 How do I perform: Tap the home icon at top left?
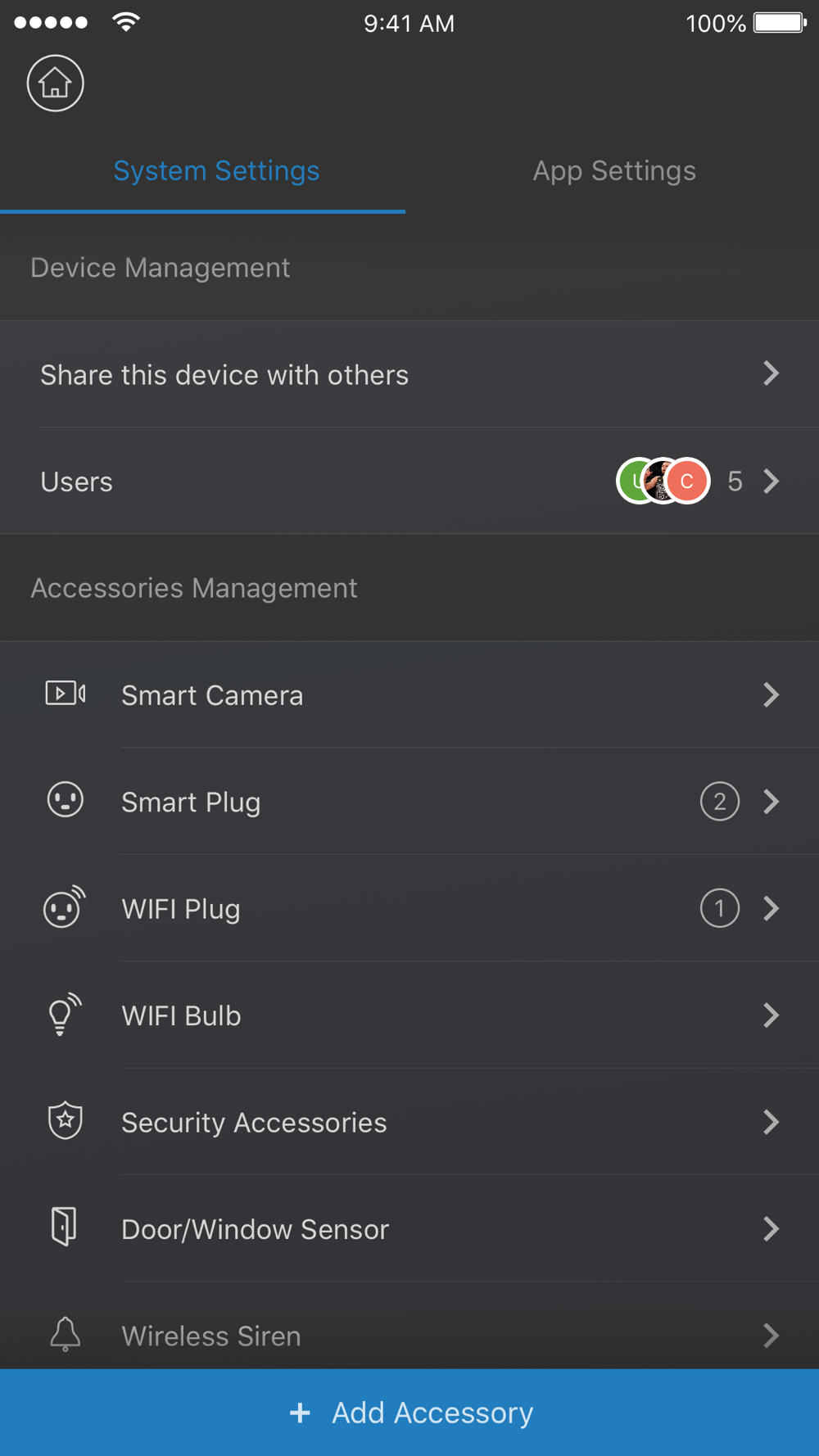point(55,84)
